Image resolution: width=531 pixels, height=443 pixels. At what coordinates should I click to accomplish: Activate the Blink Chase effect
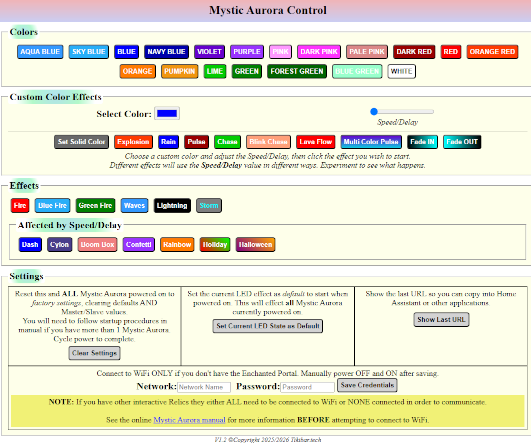269,142
